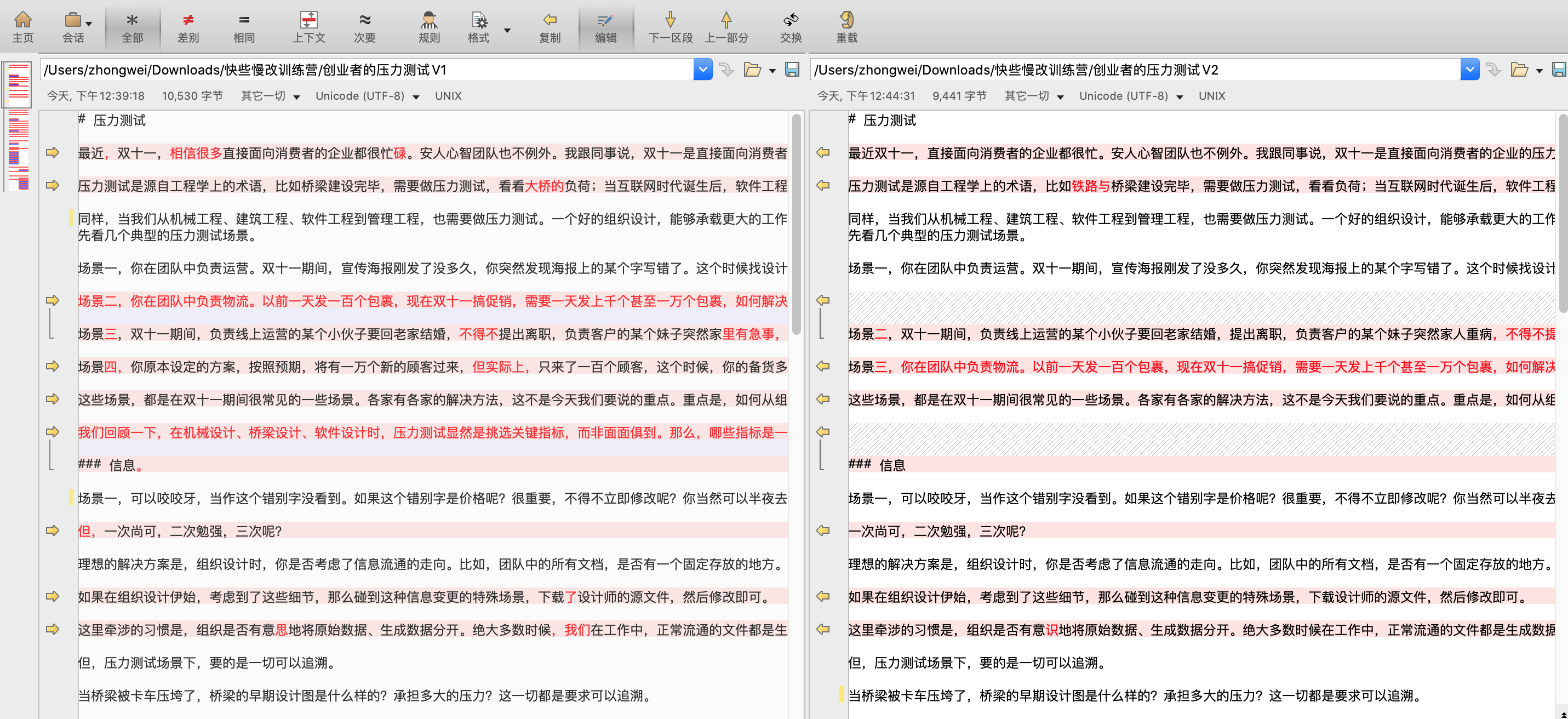Copy right 铁路与桥梁 line to left
1568x719 pixels.
coord(823,186)
